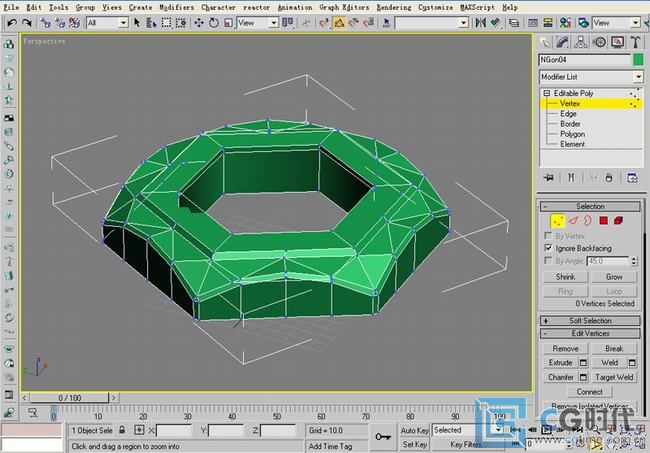Viewport: 650px width, 453px height.
Task: Enable the By Angle checkbox
Action: coord(548,260)
